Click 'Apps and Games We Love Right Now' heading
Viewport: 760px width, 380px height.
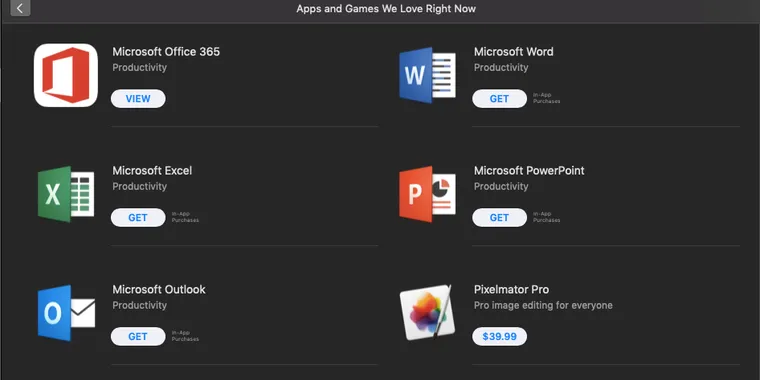386,9
